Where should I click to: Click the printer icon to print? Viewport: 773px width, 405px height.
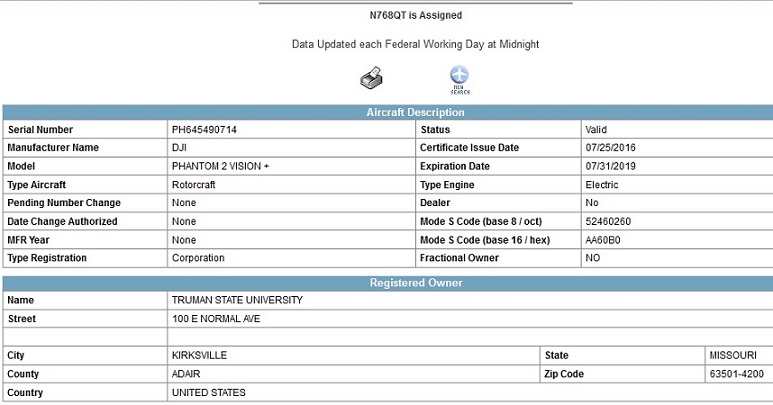point(371,78)
